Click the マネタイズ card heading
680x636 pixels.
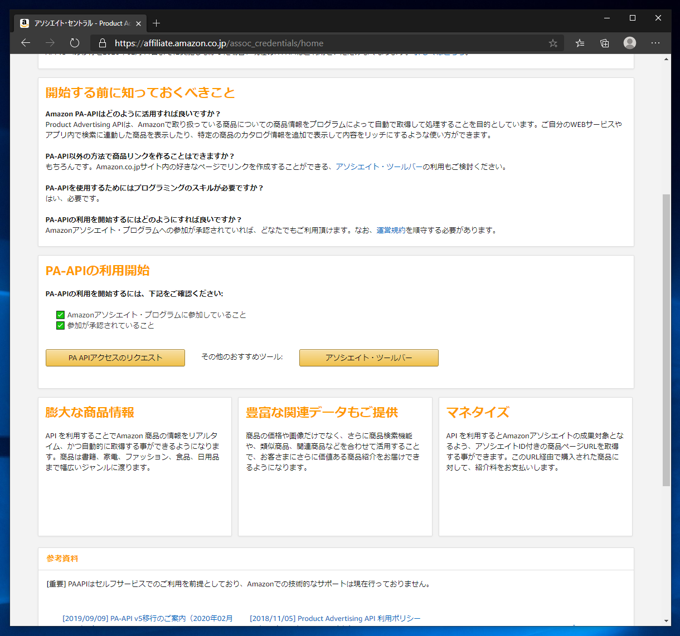[x=477, y=412]
